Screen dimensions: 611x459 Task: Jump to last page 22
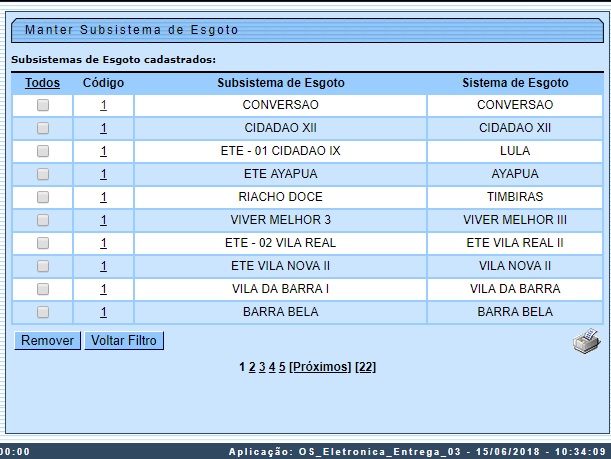point(365,367)
